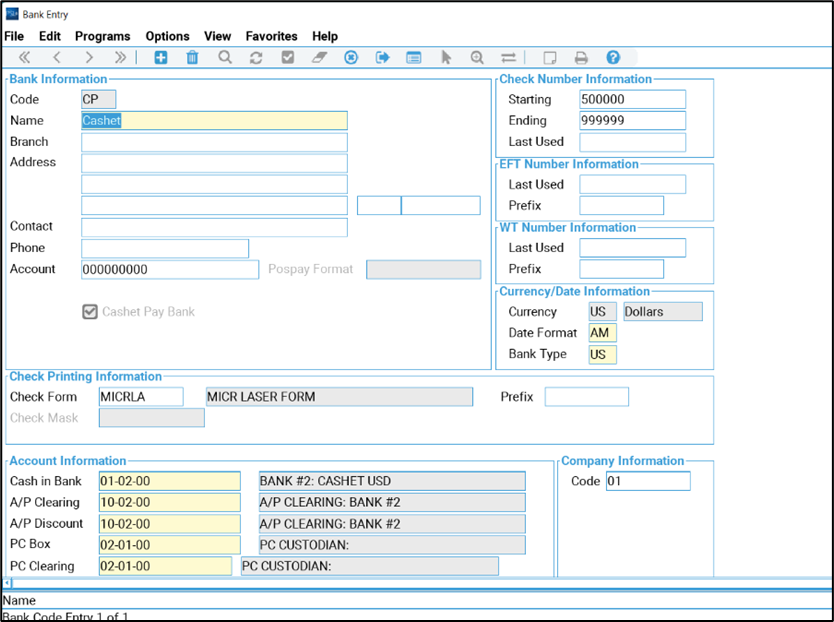Click the WT Last Used field
This screenshot has height=622, width=834.
tap(632, 248)
